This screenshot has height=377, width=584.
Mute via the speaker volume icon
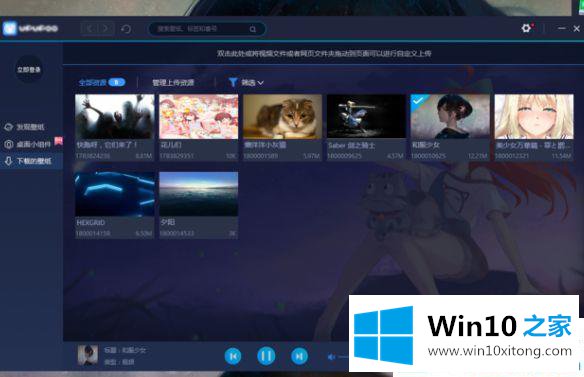click(331, 357)
